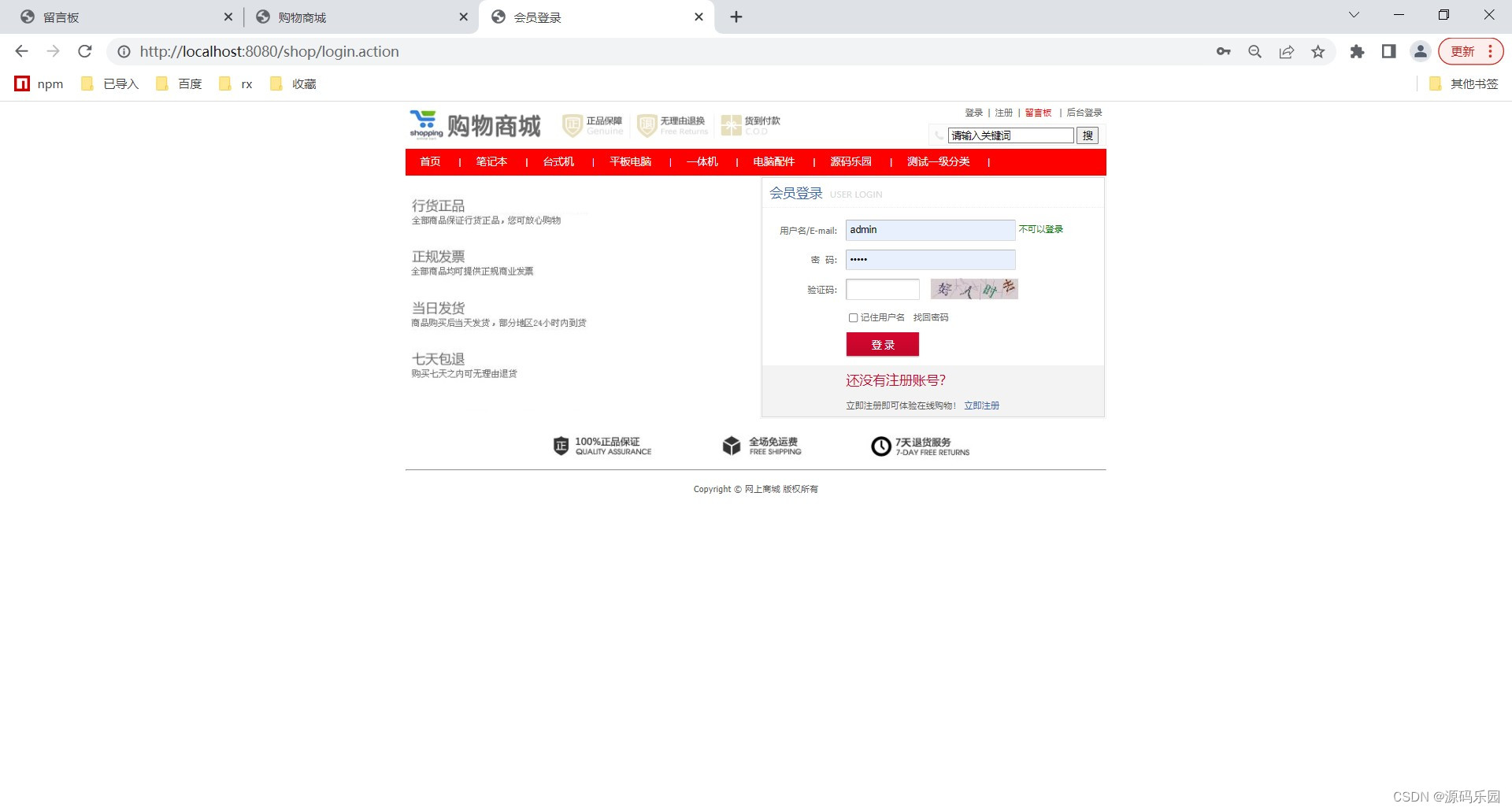Click the 立即注册 registration link

pos(981,405)
